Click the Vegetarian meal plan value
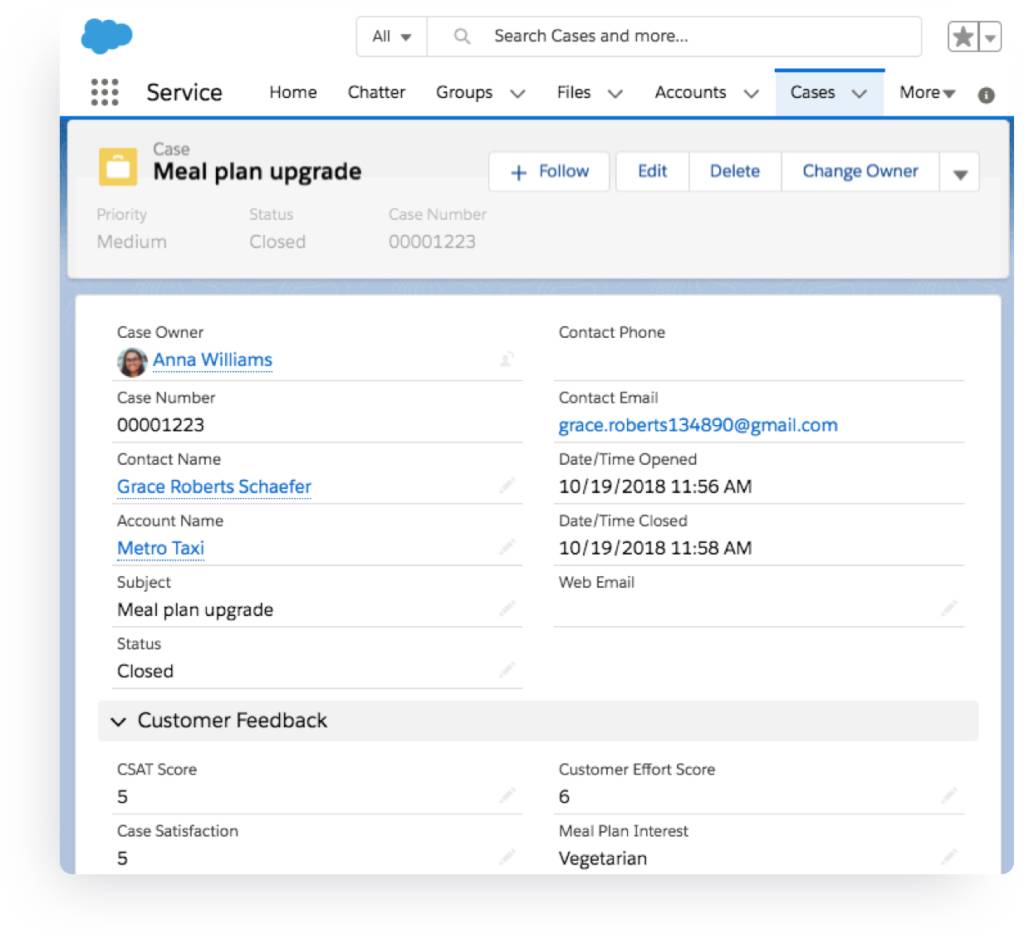The image size is (1024, 939). [x=603, y=858]
